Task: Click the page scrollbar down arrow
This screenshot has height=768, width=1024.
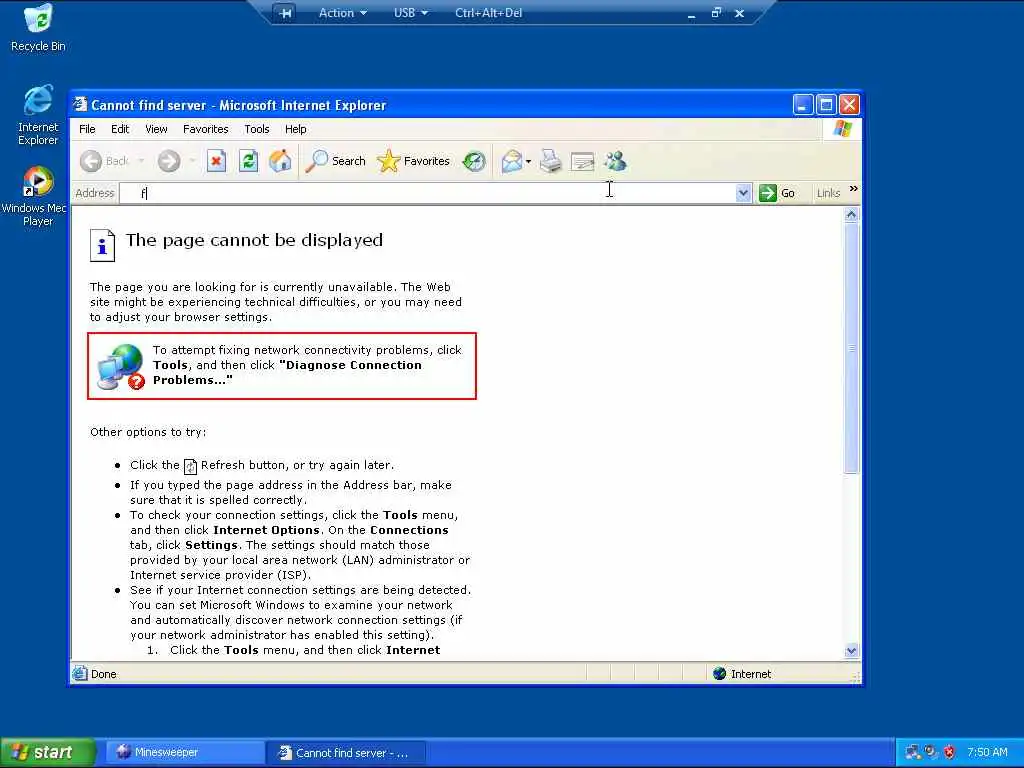Action: click(851, 650)
